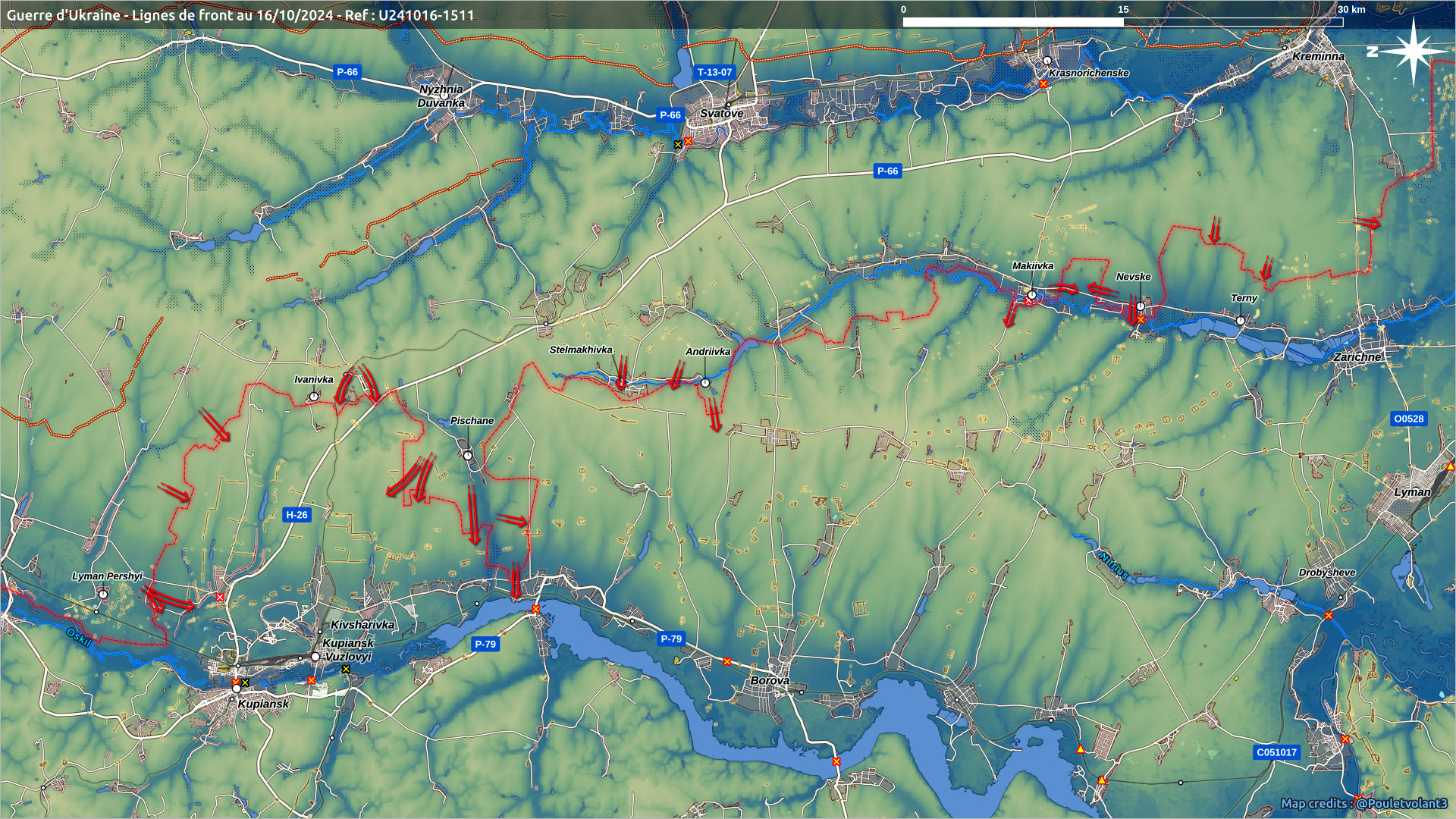This screenshot has height=819, width=1456.
Task: Click the H-26 highway badge
Action: (x=297, y=515)
